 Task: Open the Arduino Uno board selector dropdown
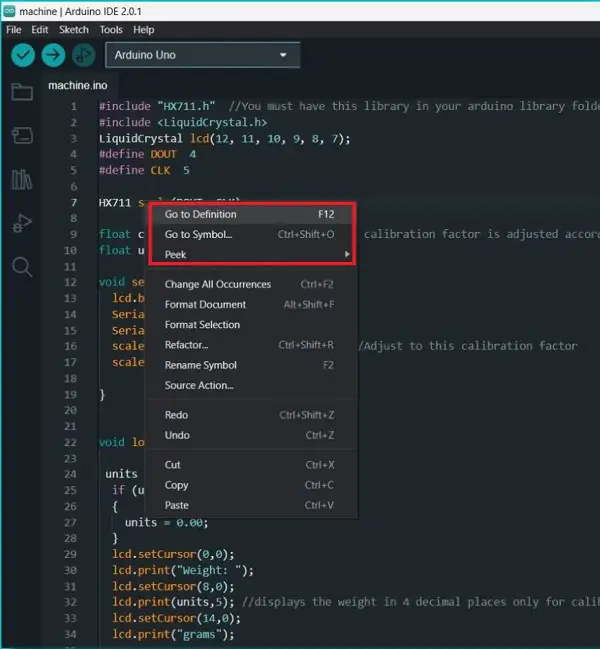point(202,55)
